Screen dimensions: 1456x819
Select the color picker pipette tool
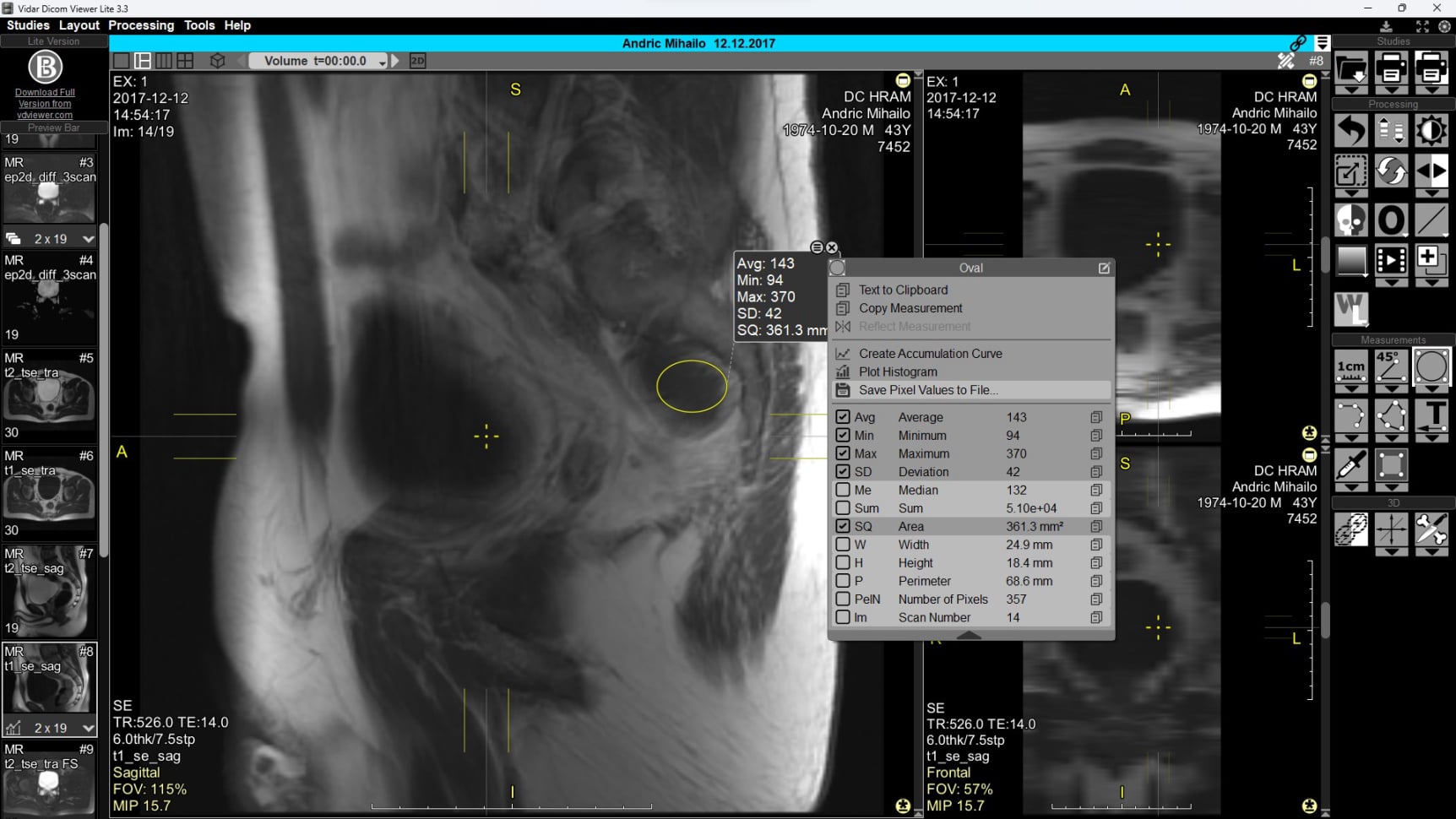tap(1350, 465)
